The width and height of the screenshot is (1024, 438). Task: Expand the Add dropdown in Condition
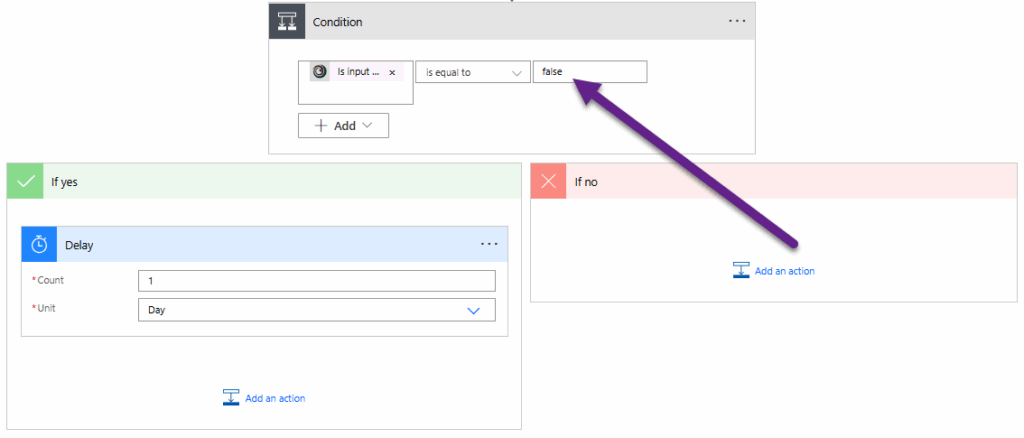[343, 126]
